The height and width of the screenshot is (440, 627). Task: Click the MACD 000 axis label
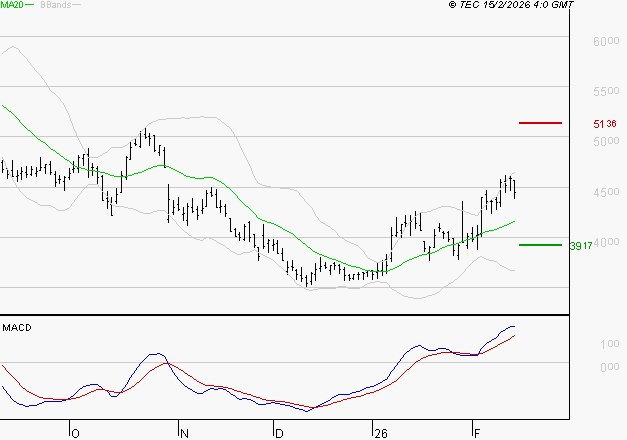click(x=609, y=367)
